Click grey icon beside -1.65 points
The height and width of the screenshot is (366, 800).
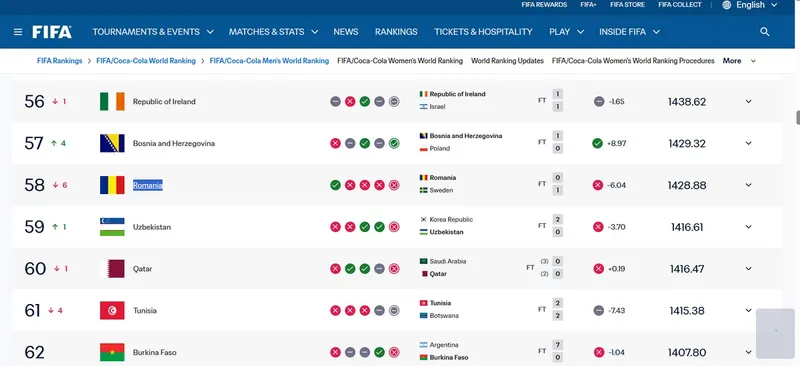[599, 102]
